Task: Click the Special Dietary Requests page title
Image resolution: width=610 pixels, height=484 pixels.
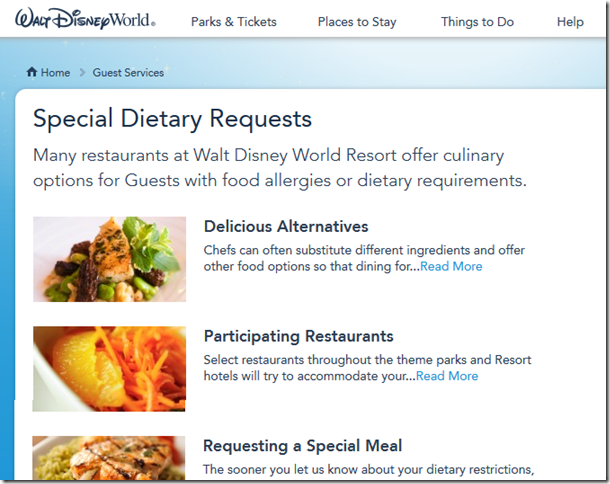Action: (172, 119)
